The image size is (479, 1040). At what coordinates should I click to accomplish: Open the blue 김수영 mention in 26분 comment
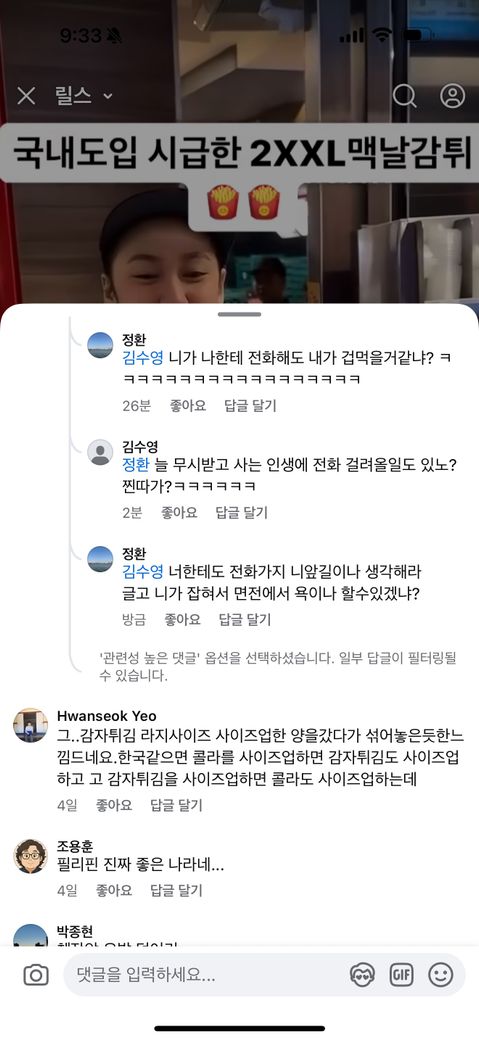coord(143,358)
